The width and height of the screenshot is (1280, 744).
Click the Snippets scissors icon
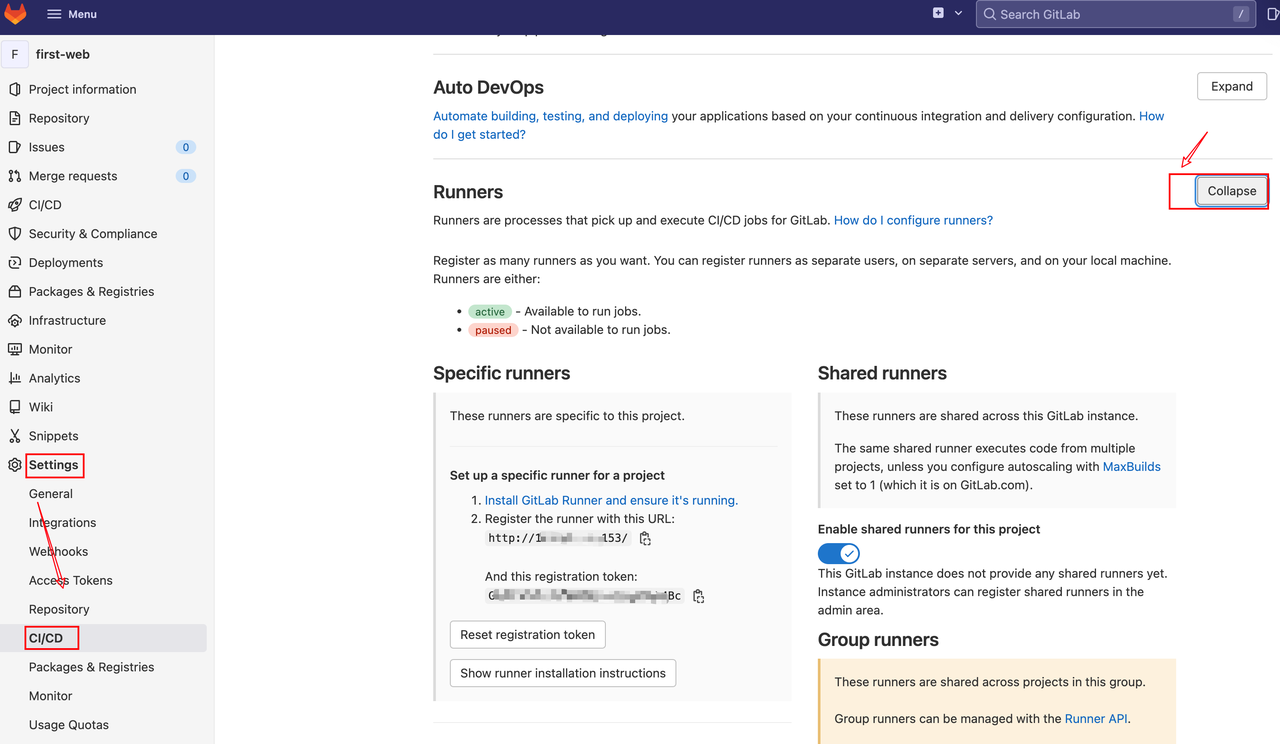pos(14,437)
